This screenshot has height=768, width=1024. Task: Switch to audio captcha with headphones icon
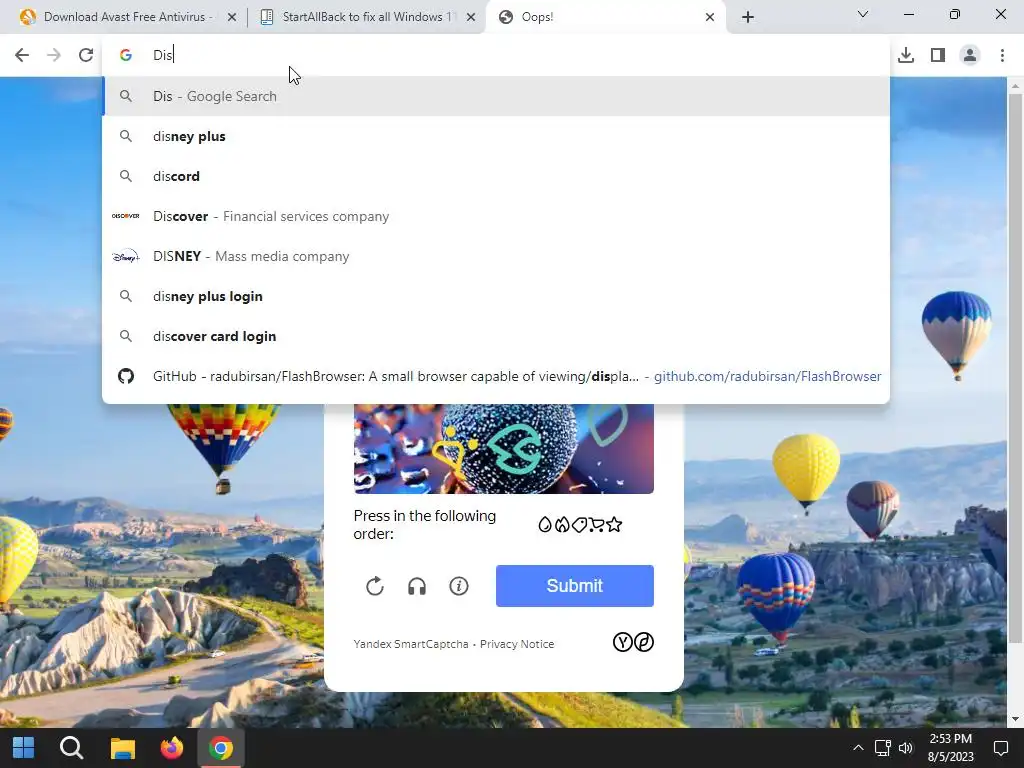click(x=417, y=586)
